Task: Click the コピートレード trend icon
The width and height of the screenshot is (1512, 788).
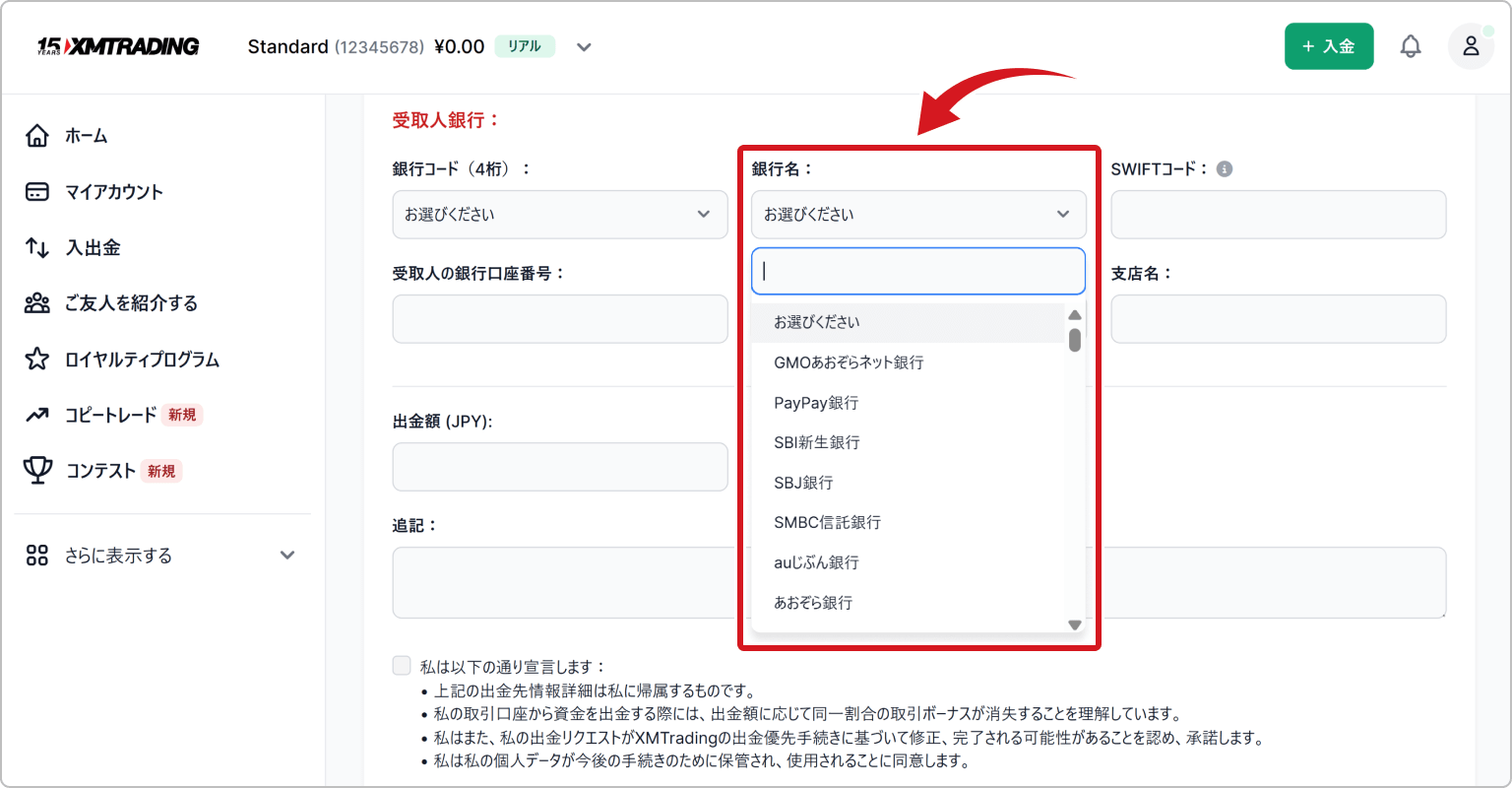Action: [36, 415]
